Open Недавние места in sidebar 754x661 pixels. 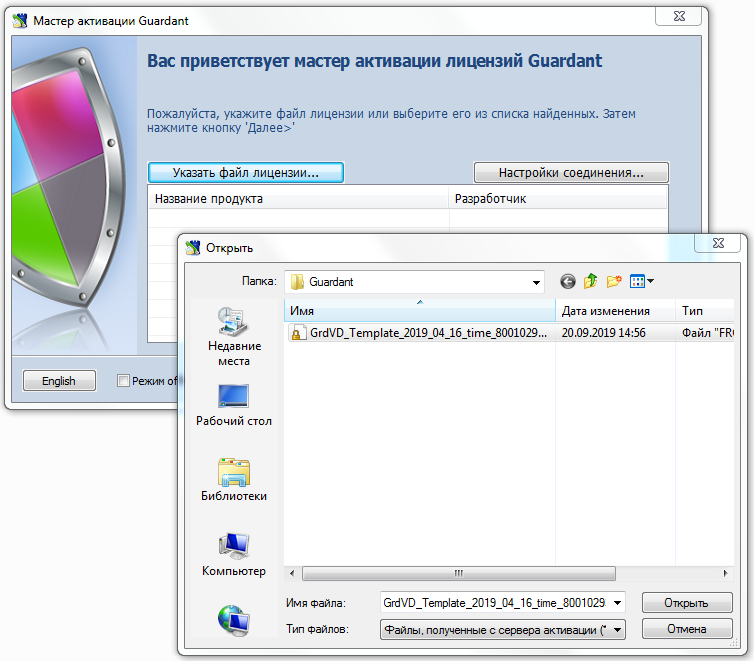234,336
